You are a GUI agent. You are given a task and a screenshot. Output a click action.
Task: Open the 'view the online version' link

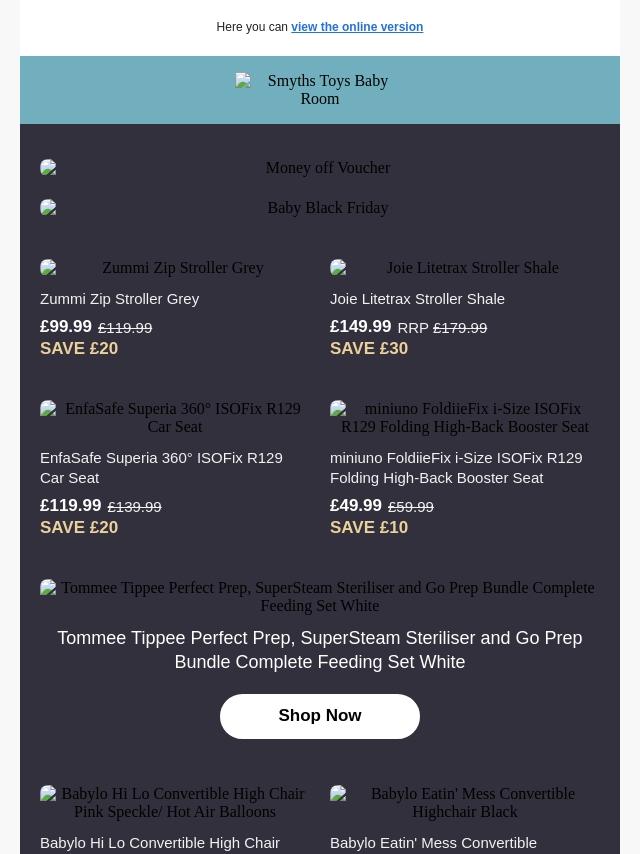pyautogui.click(x=357, y=27)
